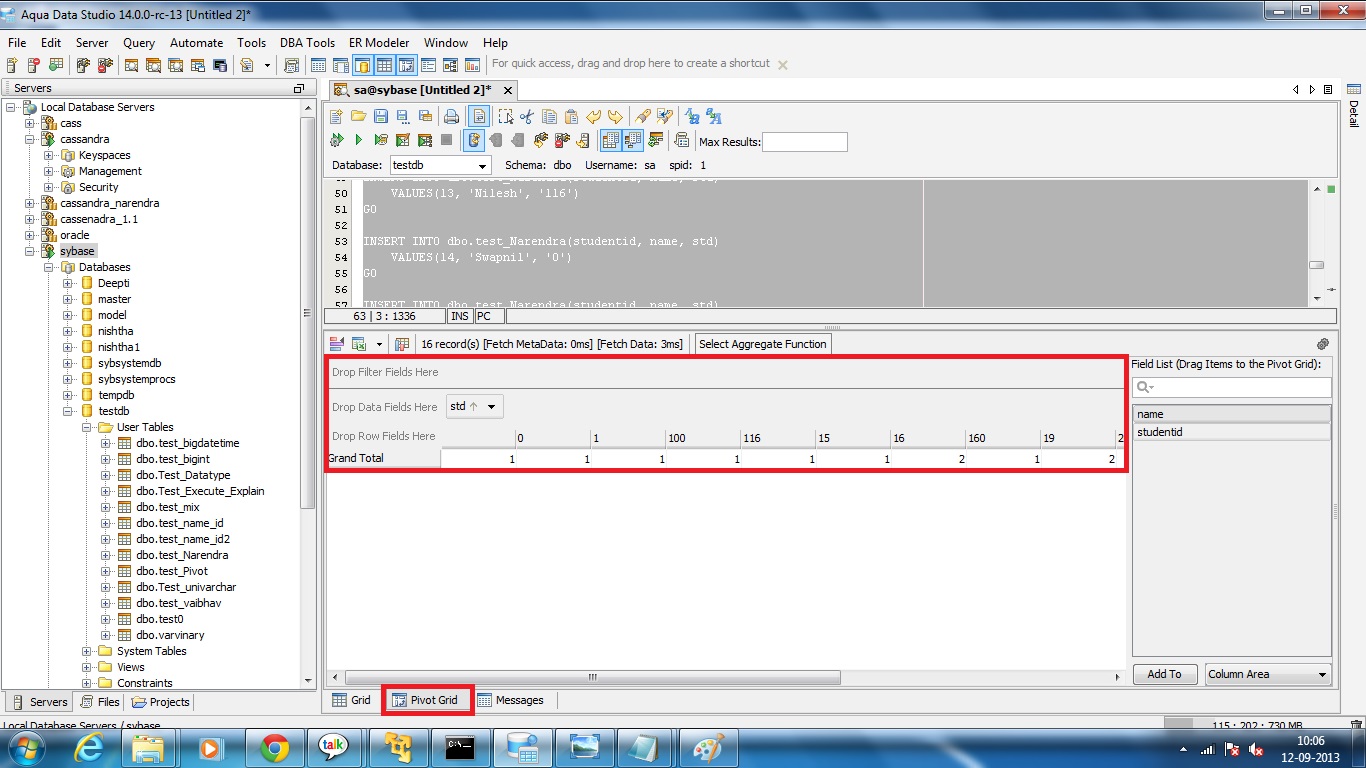Expand the cass server node
The width and height of the screenshot is (1366, 768).
click(x=30, y=123)
